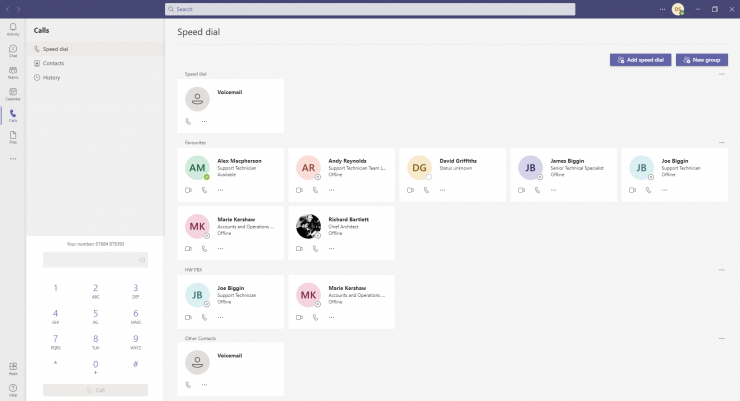The image size is (740, 401).
Task: Open more options for Richard Bartlett
Action: tap(331, 249)
